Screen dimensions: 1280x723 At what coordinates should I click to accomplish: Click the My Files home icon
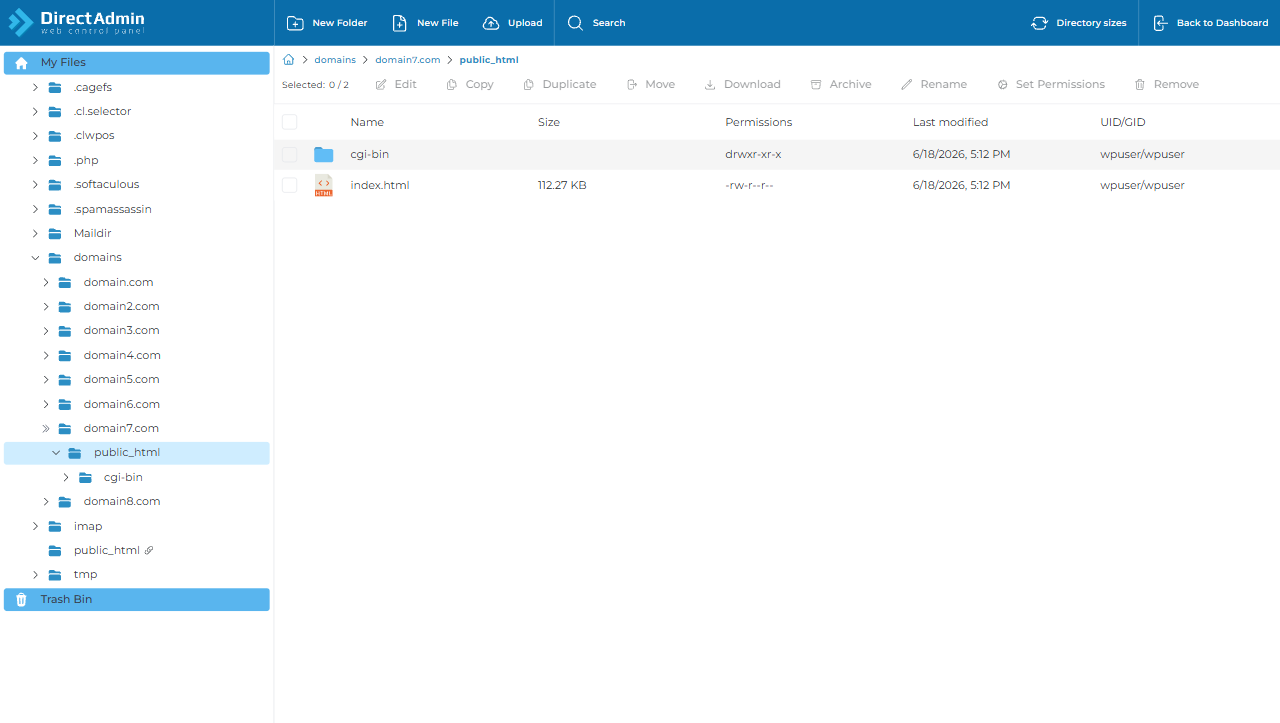[x=21, y=63]
